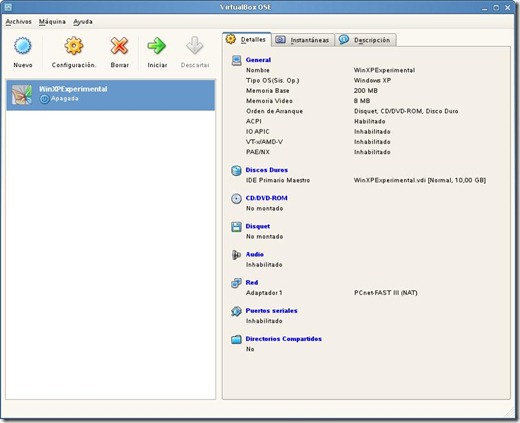Click the window menu icon in title bar
520x423 pixels.
pos(8,7)
